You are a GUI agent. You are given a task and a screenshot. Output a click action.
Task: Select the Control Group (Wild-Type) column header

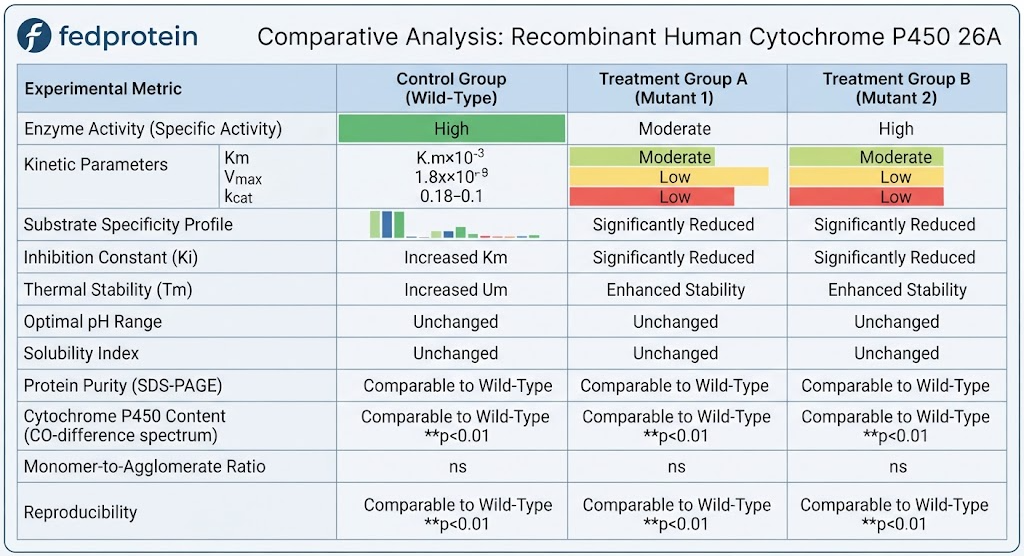coord(451,88)
